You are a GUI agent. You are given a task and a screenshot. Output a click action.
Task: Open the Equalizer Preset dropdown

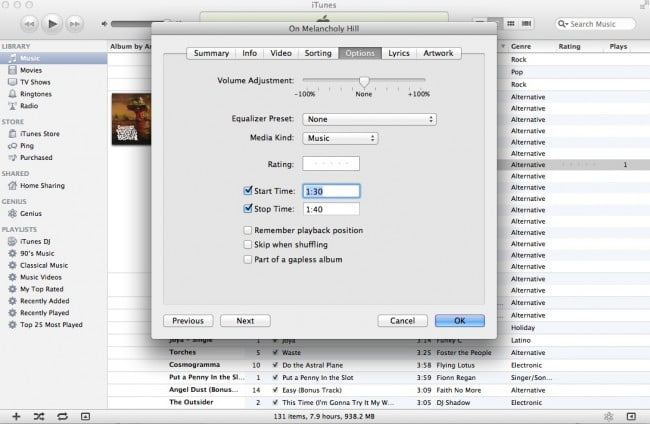pyautogui.click(x=369, y=119)
